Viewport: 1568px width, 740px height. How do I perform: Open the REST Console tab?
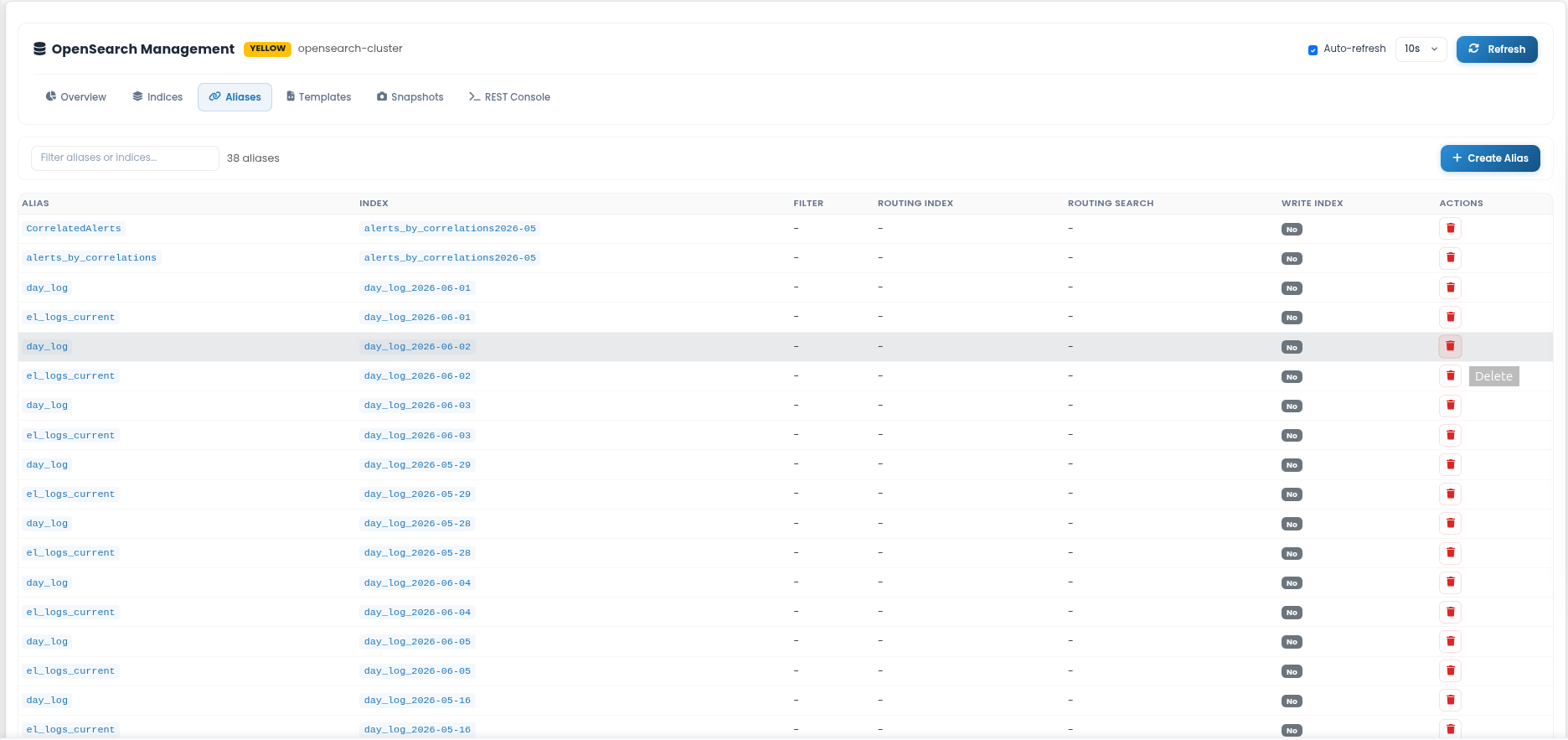coord(509,97)
